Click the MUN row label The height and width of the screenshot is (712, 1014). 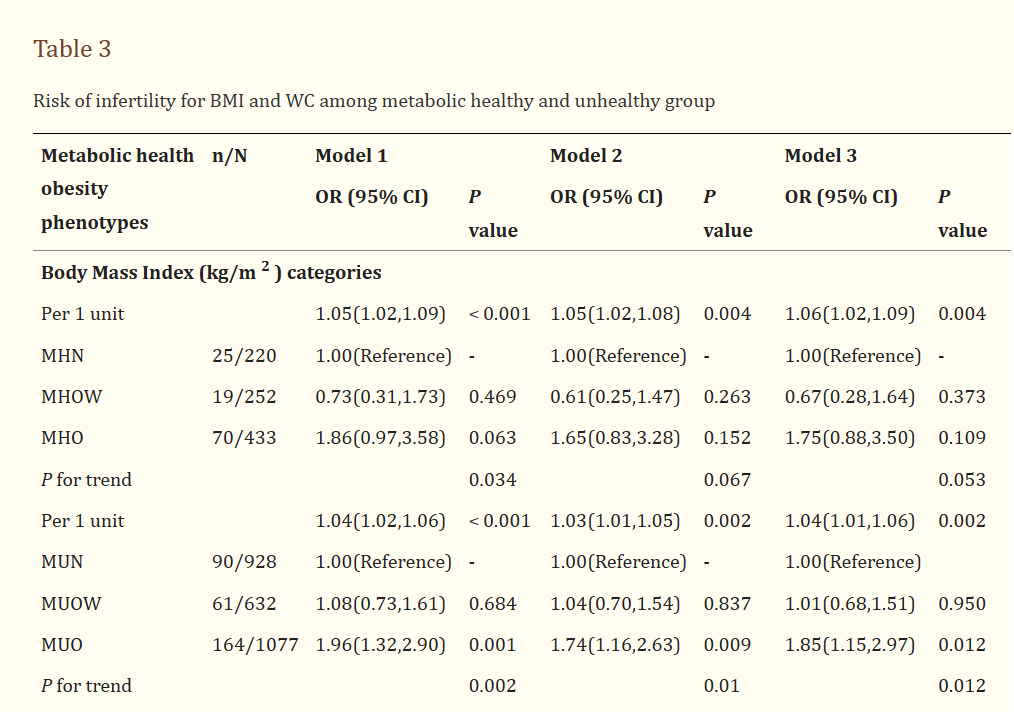pos(61,562)
